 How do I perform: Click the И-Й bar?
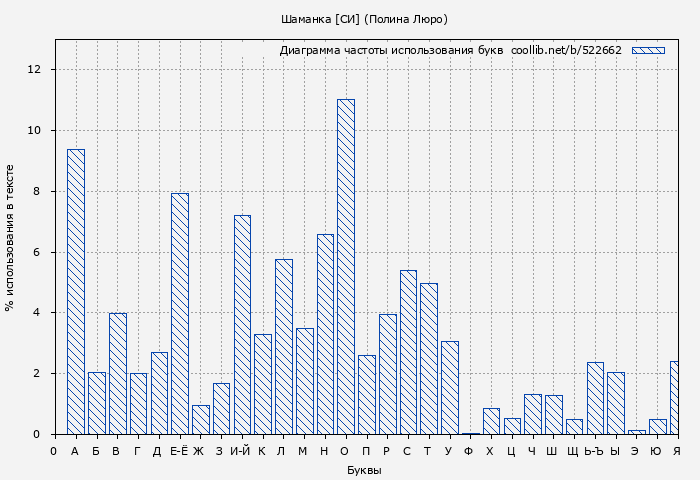coord(242,325)
